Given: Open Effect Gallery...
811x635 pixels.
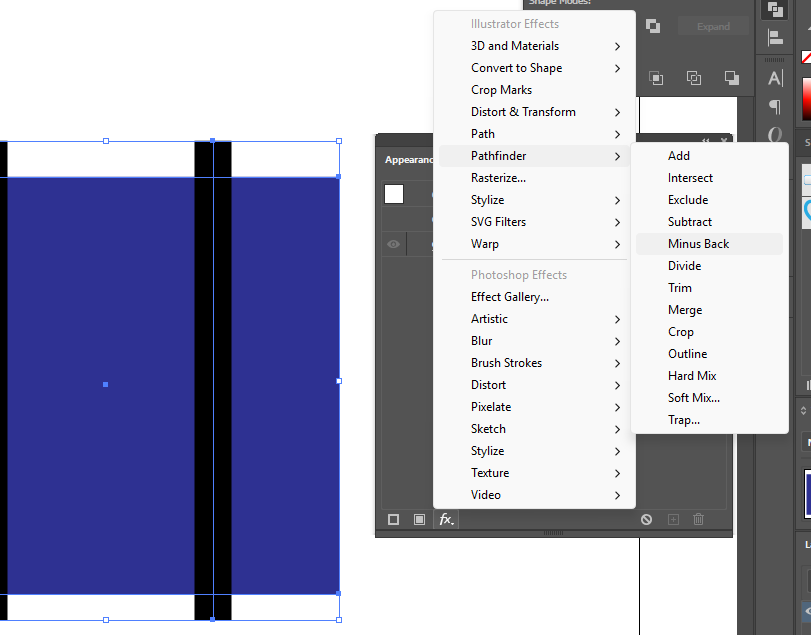Looking at the screenshot, I should click(x=534, y=297).
